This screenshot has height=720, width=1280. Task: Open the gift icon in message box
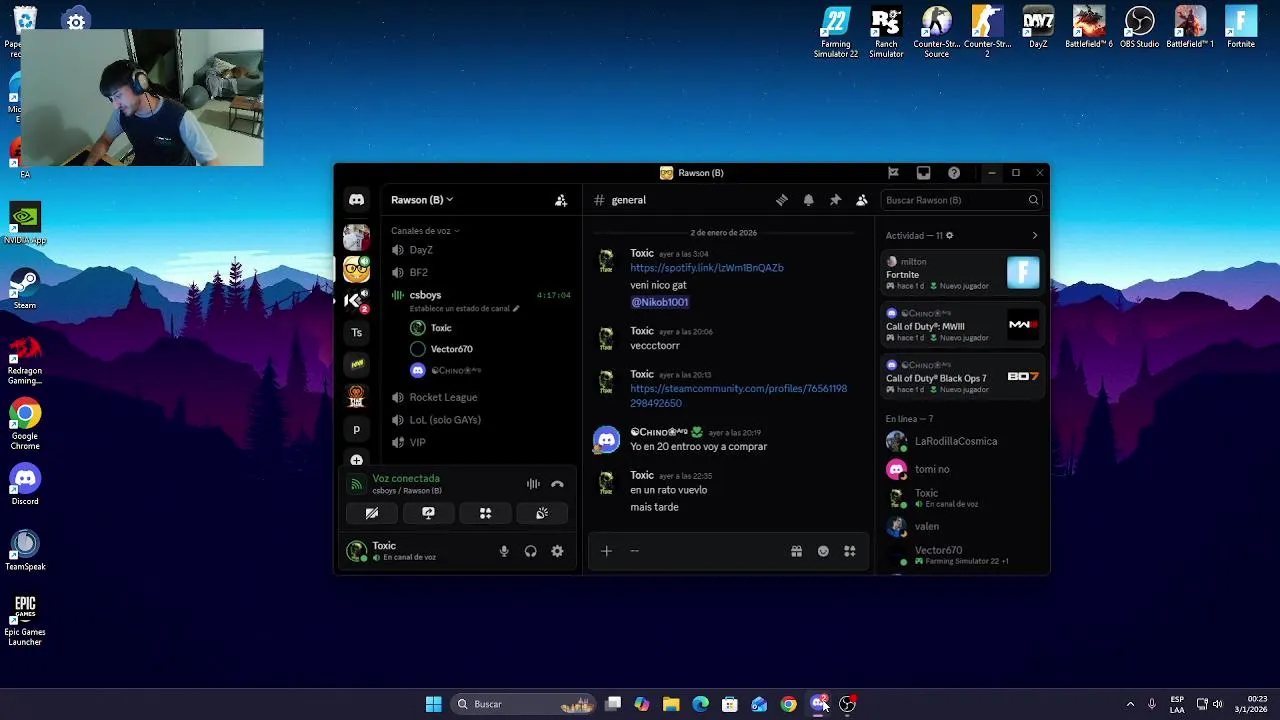[x=796, y=551]
